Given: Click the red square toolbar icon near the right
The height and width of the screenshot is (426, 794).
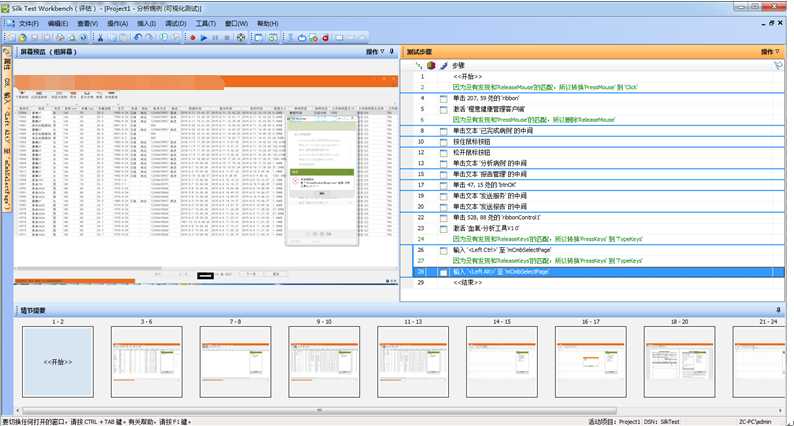Looking at the screenshot, I should 326,37.
